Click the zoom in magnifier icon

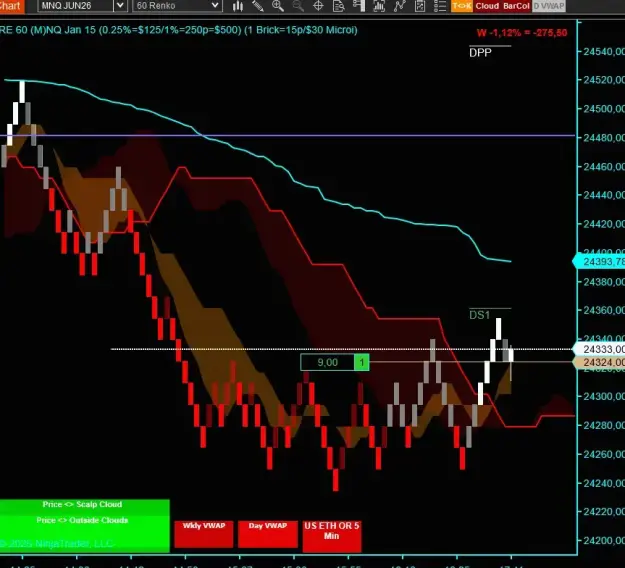[x=278, y=6]
